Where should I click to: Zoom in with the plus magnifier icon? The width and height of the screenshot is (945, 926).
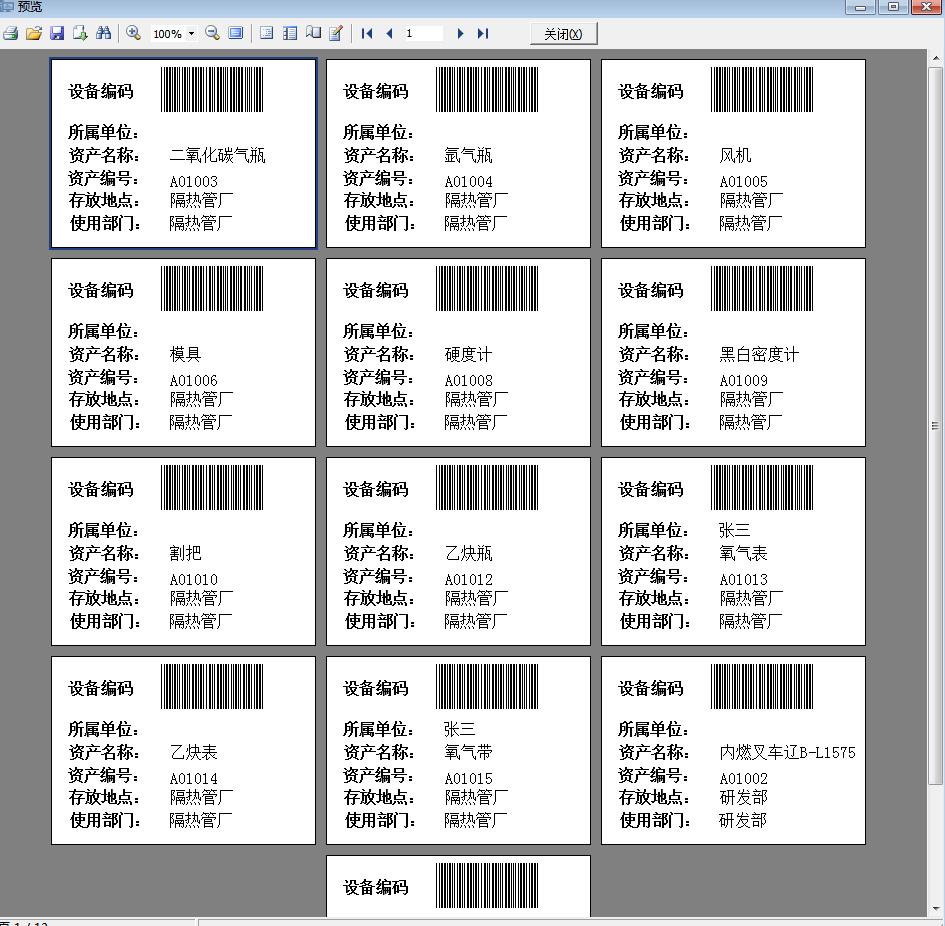point(133,33)
